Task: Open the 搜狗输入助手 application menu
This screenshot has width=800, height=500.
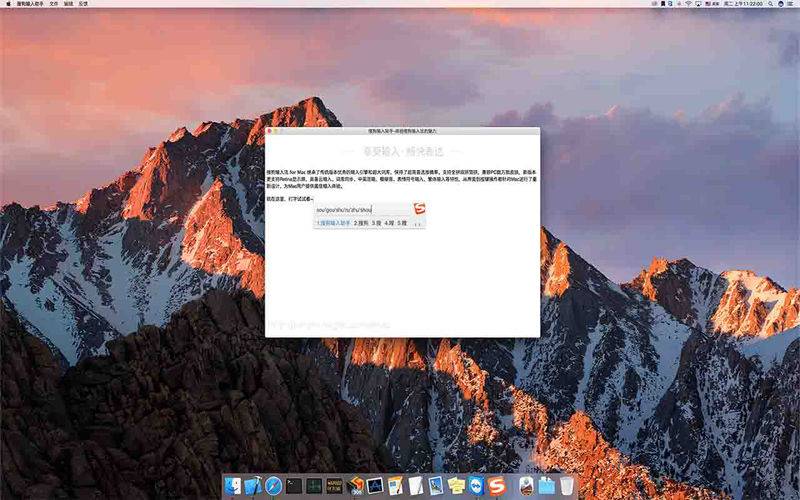Action: point(30,4)
